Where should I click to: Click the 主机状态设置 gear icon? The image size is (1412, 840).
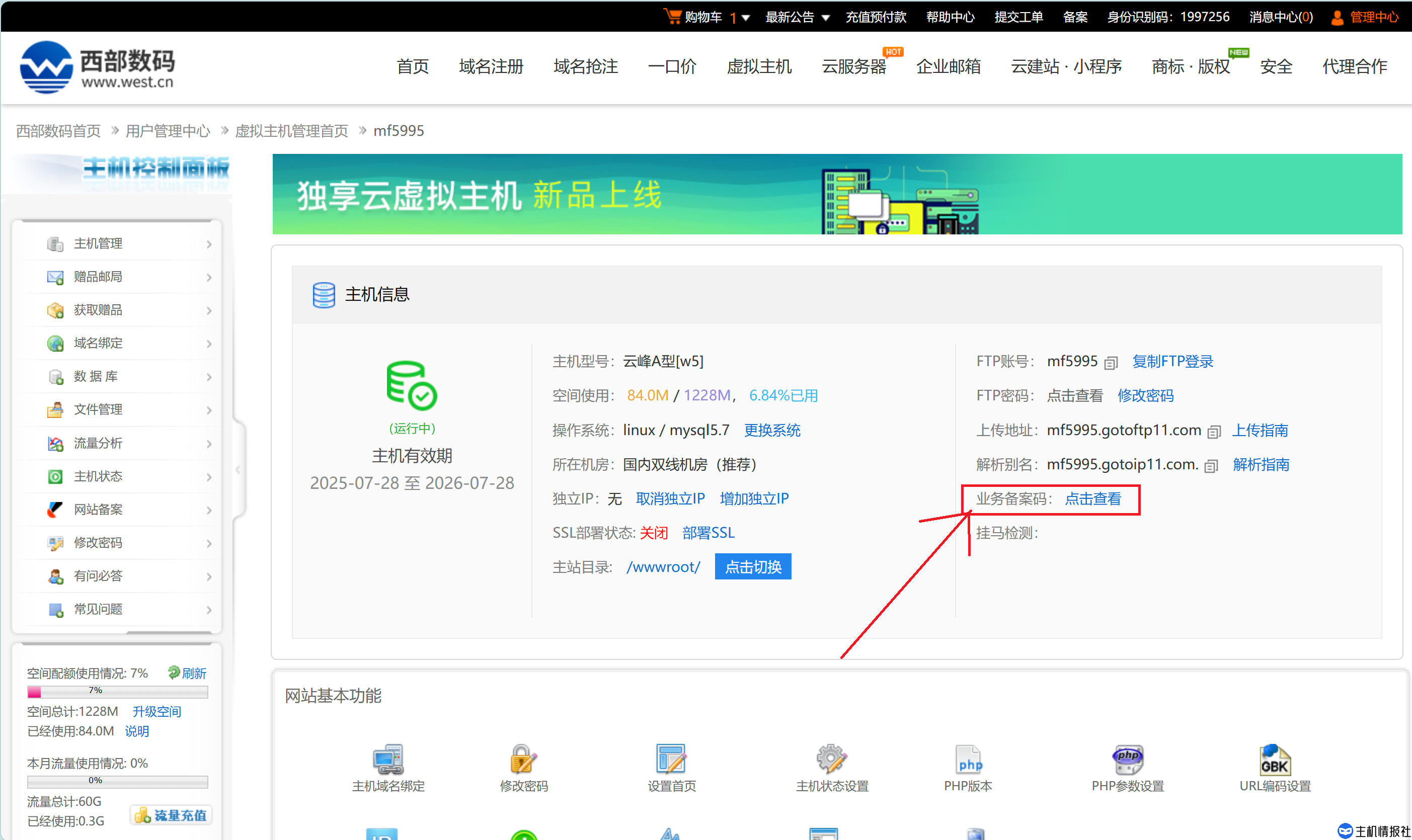(x=831, y=759)
